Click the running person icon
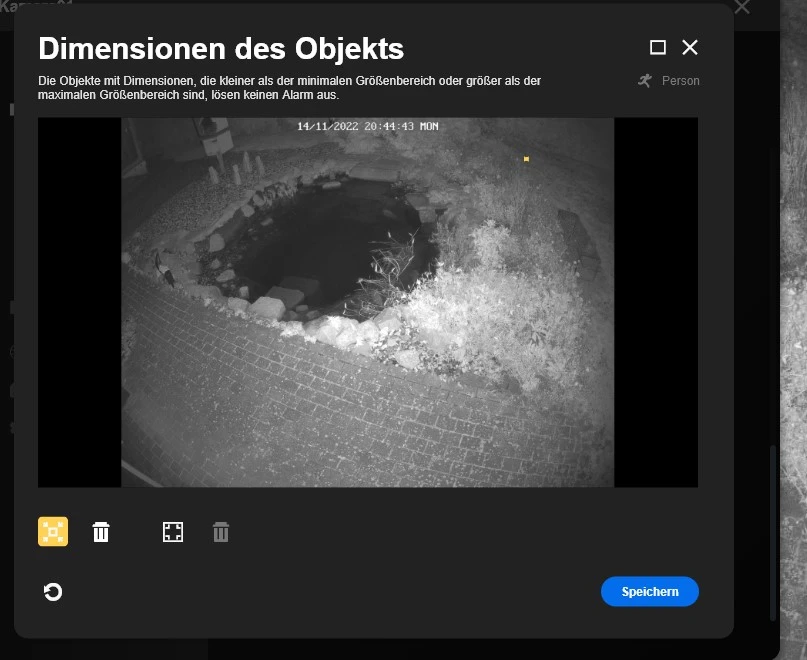The height and width of the screenshot is (660, 807). pyautogui.click(x=645, y=80)
